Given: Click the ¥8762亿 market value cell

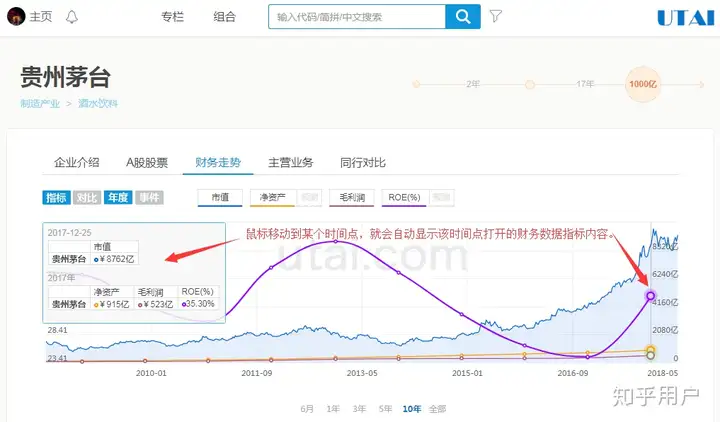Looking at the screenshot, I should coord(114,259).
